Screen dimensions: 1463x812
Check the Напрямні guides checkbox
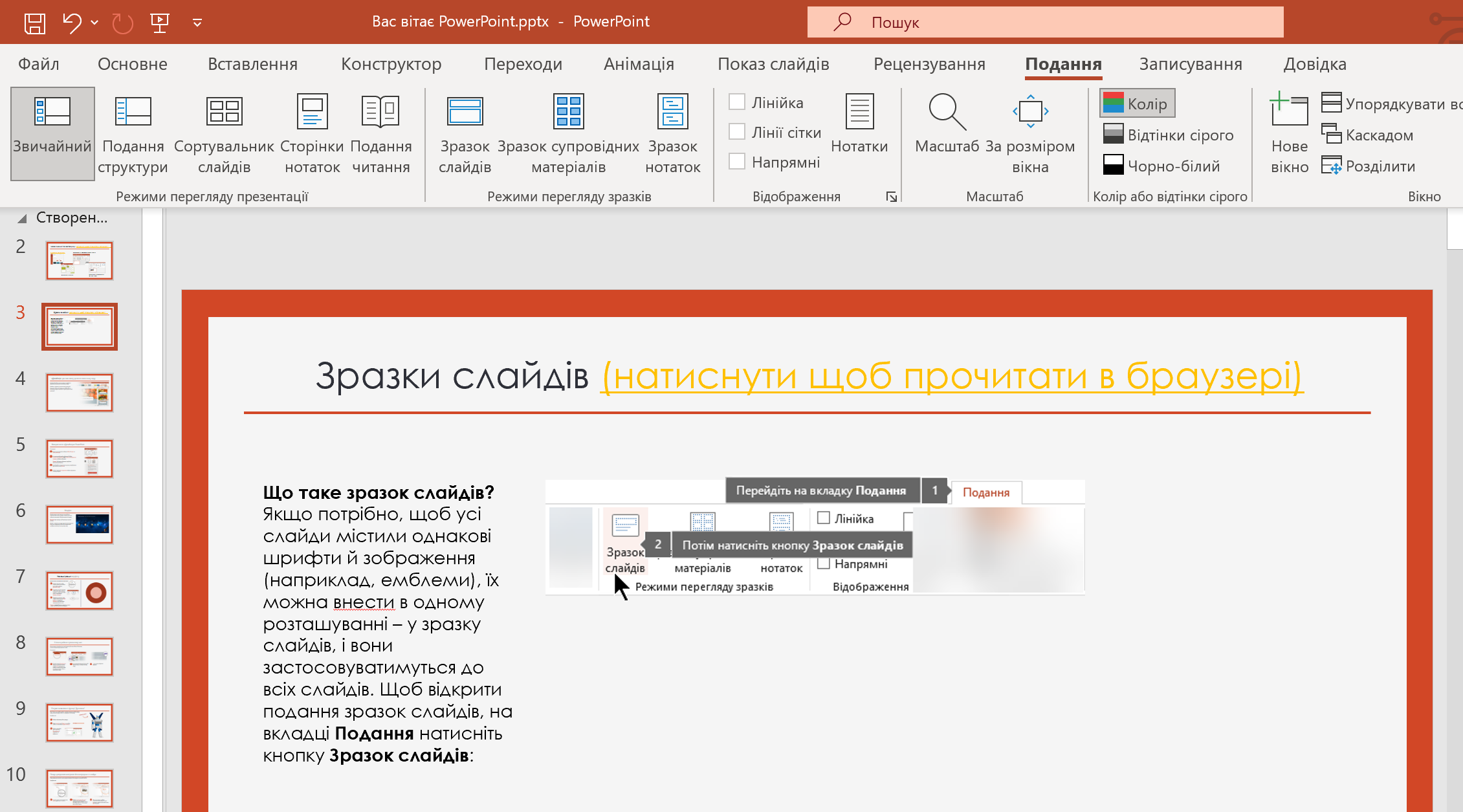coord(737,162)
